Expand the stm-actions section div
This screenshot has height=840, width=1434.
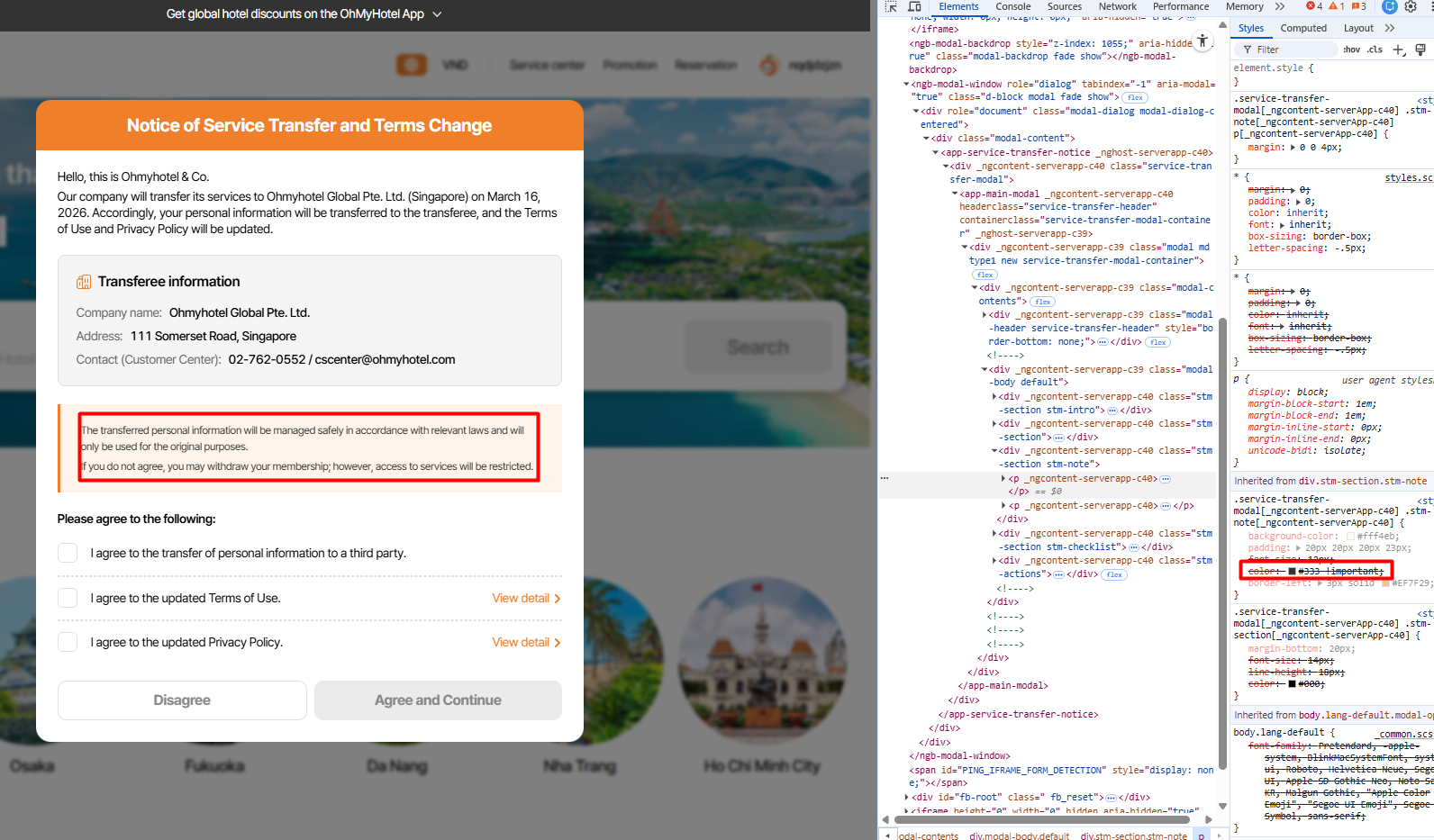click(994, 561)
